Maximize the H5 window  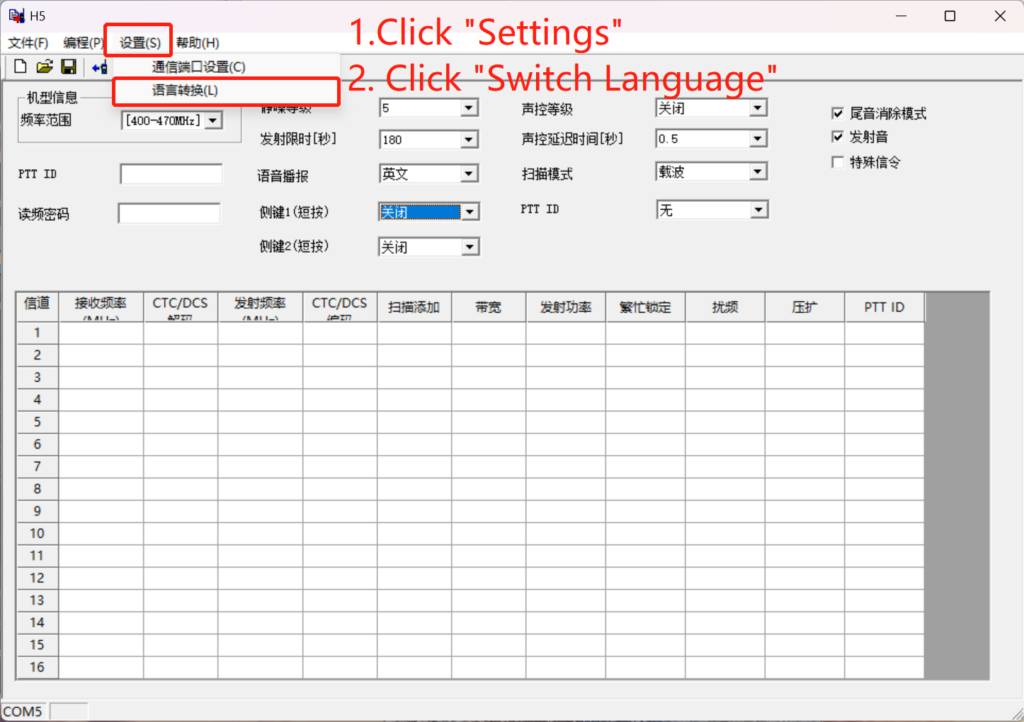click(950, 16)
